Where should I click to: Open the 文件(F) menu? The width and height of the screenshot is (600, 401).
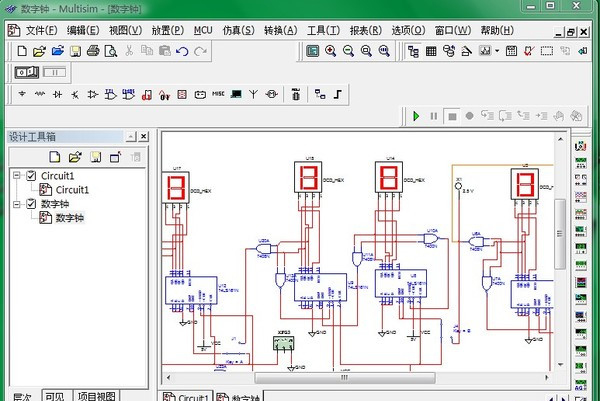coord(41,31)
